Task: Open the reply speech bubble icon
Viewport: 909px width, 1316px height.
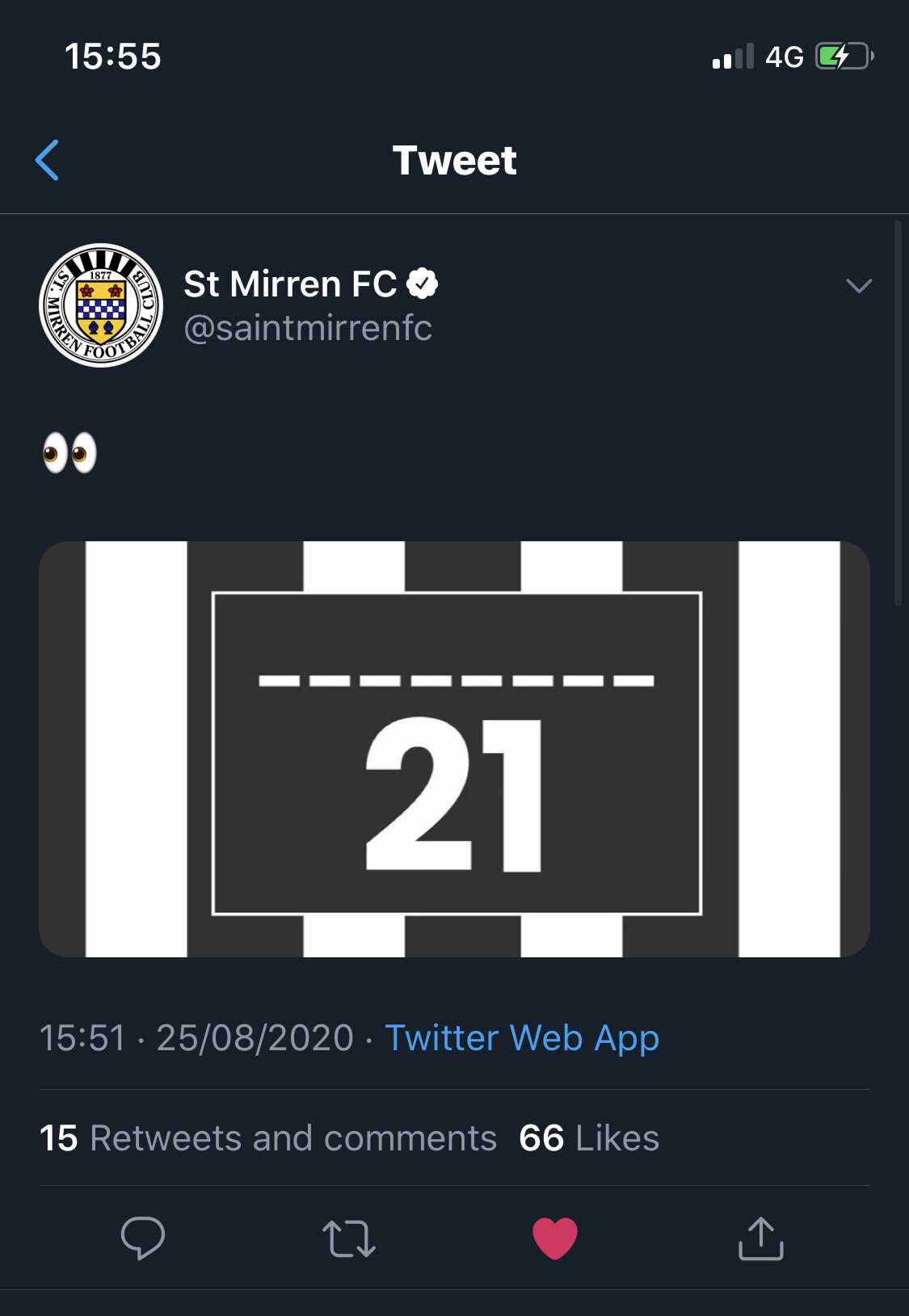Action: 142,1238
